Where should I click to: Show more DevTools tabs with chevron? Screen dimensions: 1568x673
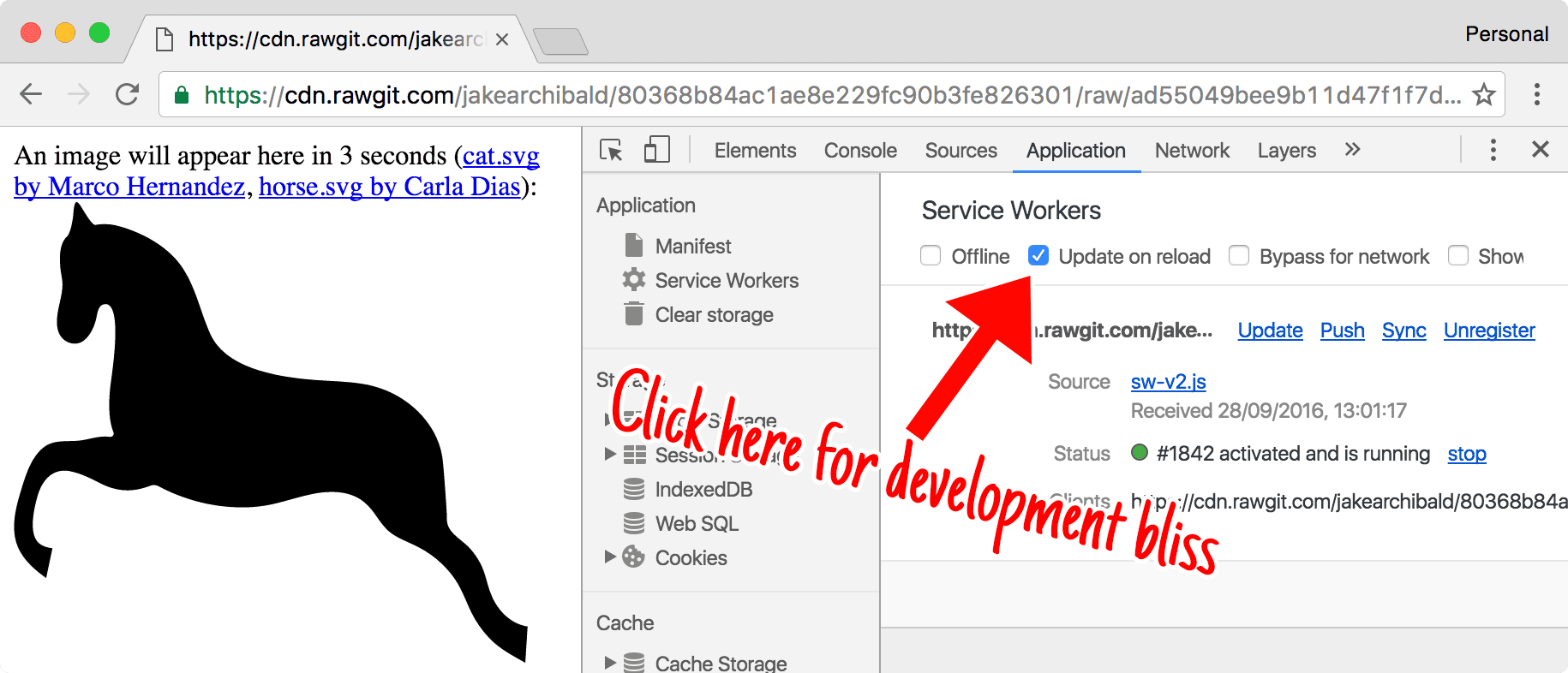tap(1352, 150)
